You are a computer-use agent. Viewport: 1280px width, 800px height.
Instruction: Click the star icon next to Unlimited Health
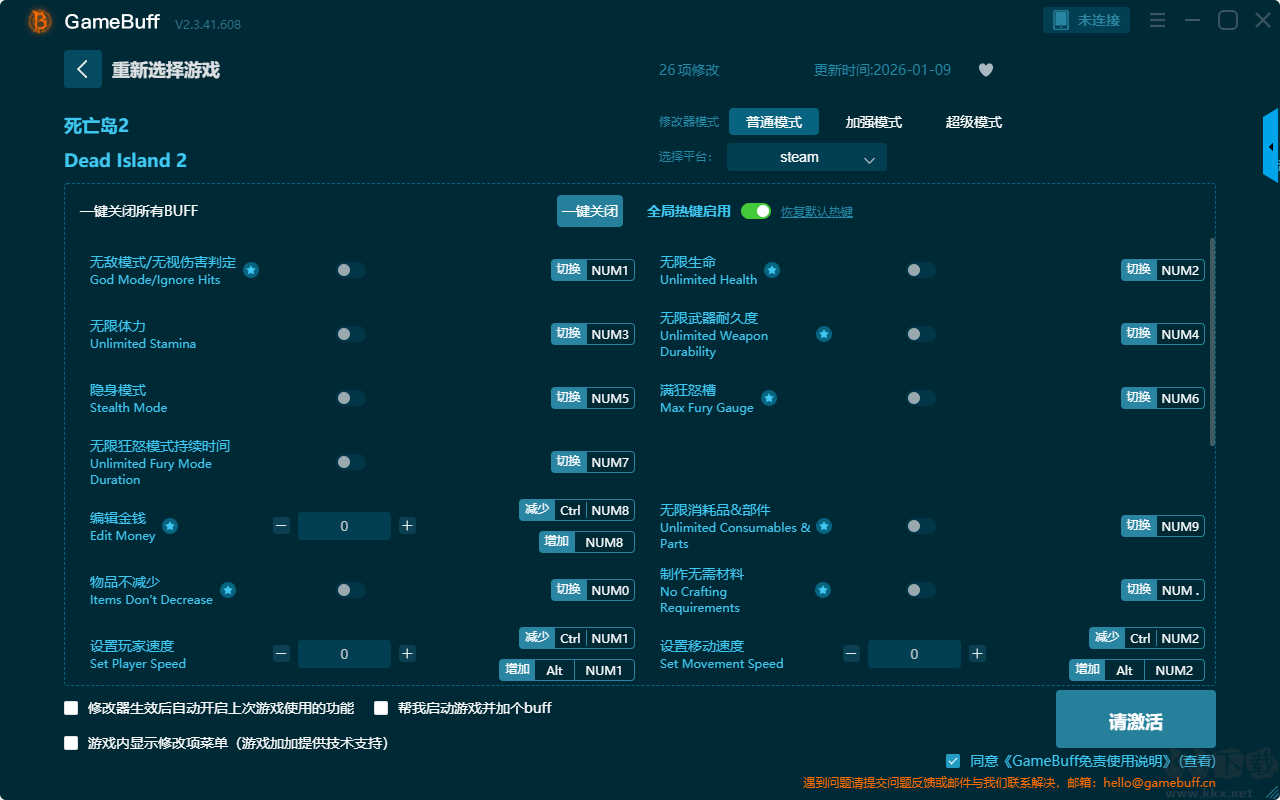[x=772, y=270]
